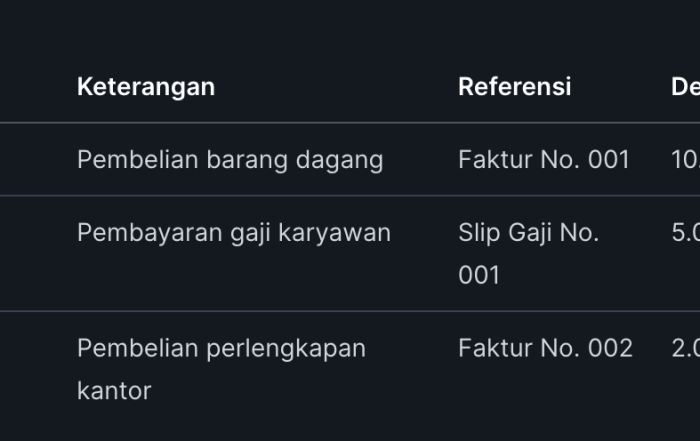
Task: Click the word barang in the first row
Action: (242, 160)
